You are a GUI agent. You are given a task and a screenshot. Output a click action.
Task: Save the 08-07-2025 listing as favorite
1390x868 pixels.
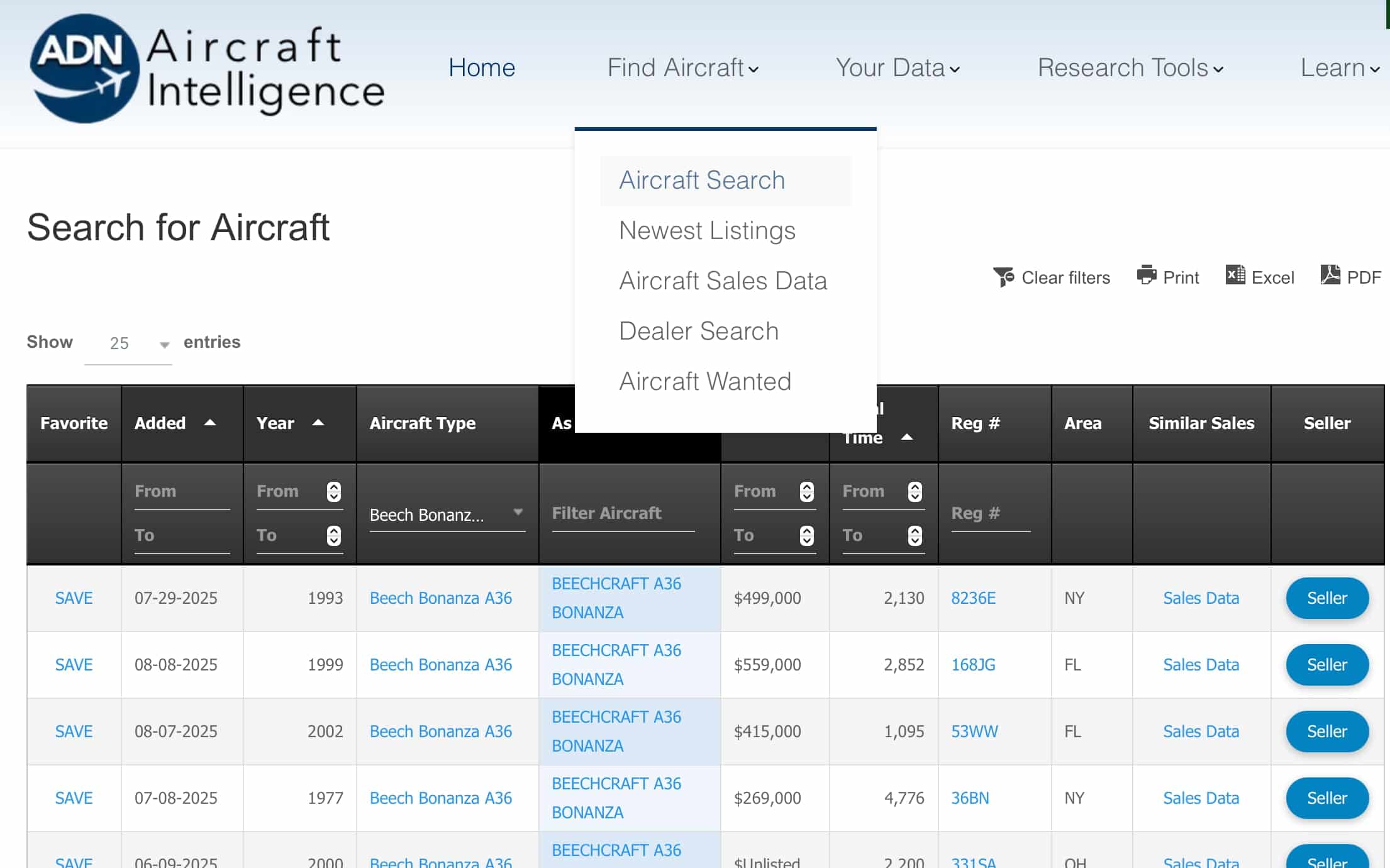click(74, 732)
